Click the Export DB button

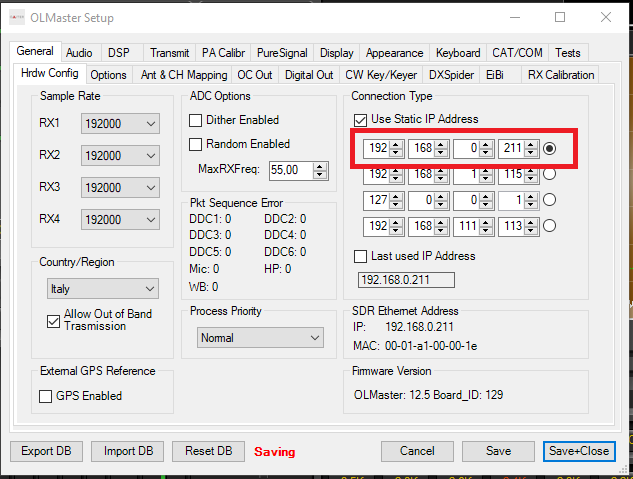(x=46, y=451)
